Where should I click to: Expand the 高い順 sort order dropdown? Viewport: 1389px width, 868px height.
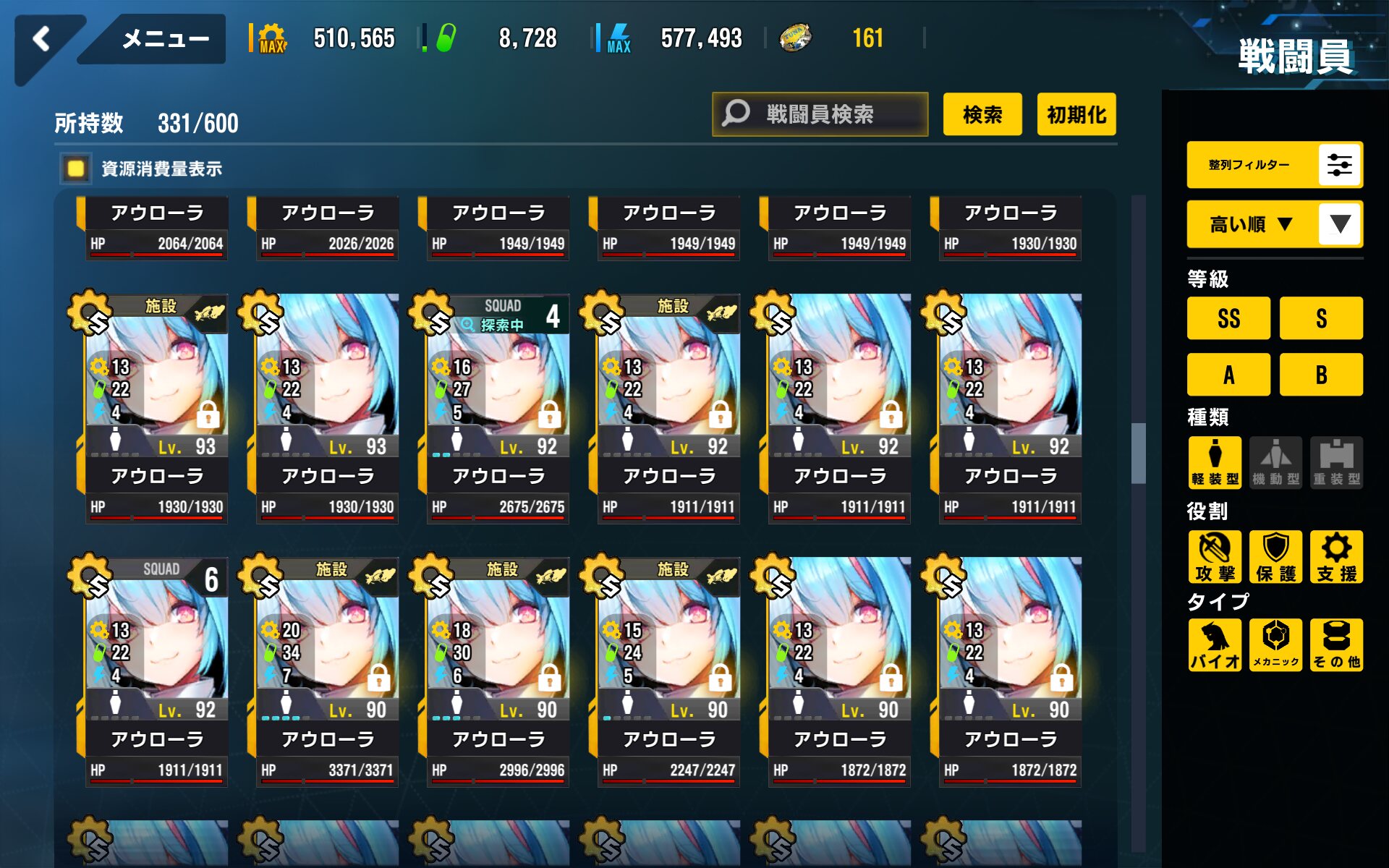[1252, 224]
